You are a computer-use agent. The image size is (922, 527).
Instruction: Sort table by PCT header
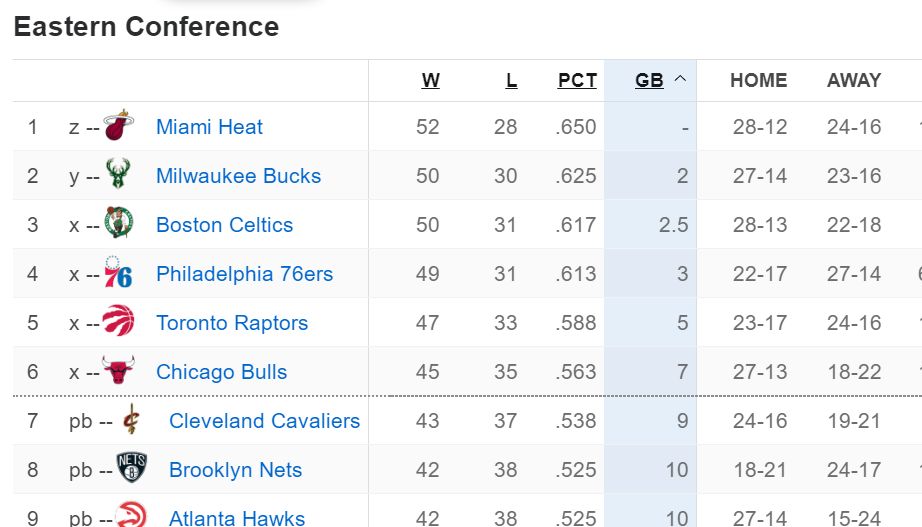[577, 81]
